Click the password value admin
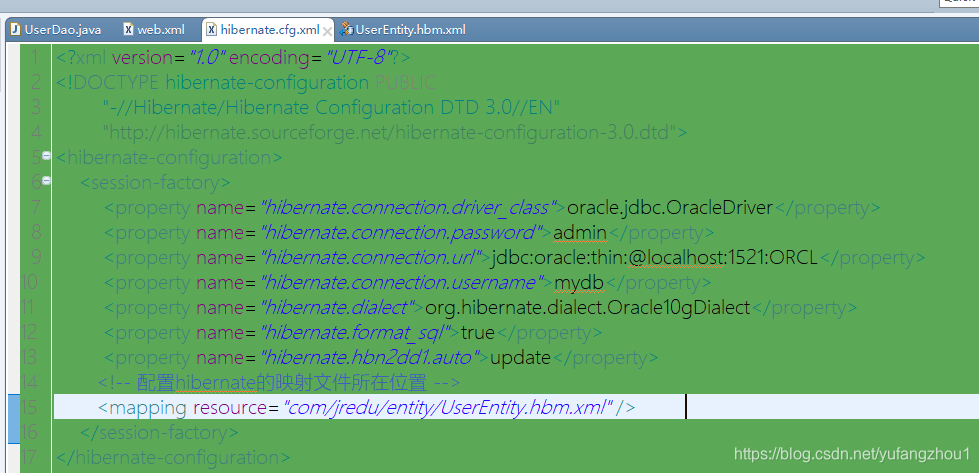979x473 pixels. [580, 233]
